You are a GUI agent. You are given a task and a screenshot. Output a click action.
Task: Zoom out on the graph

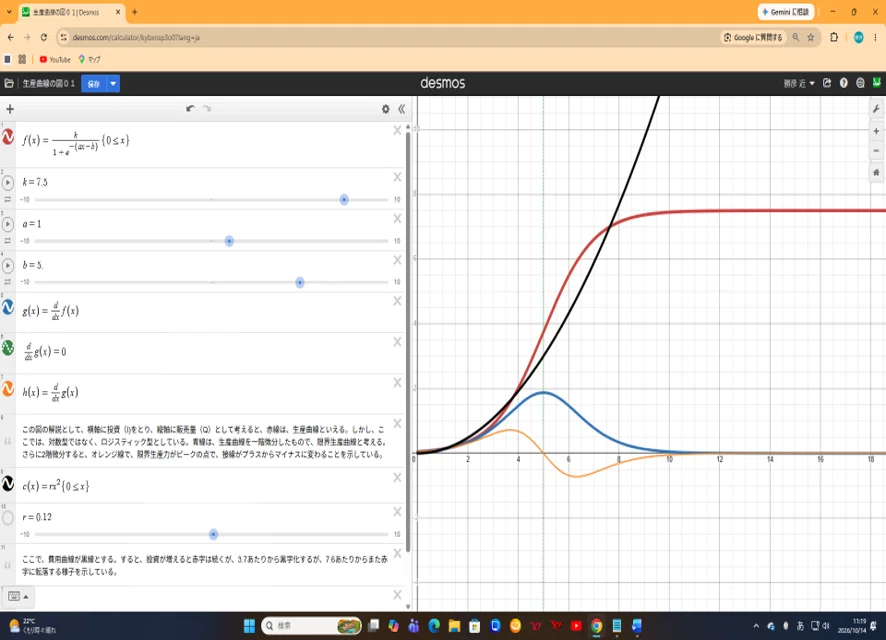coord(876,151)
